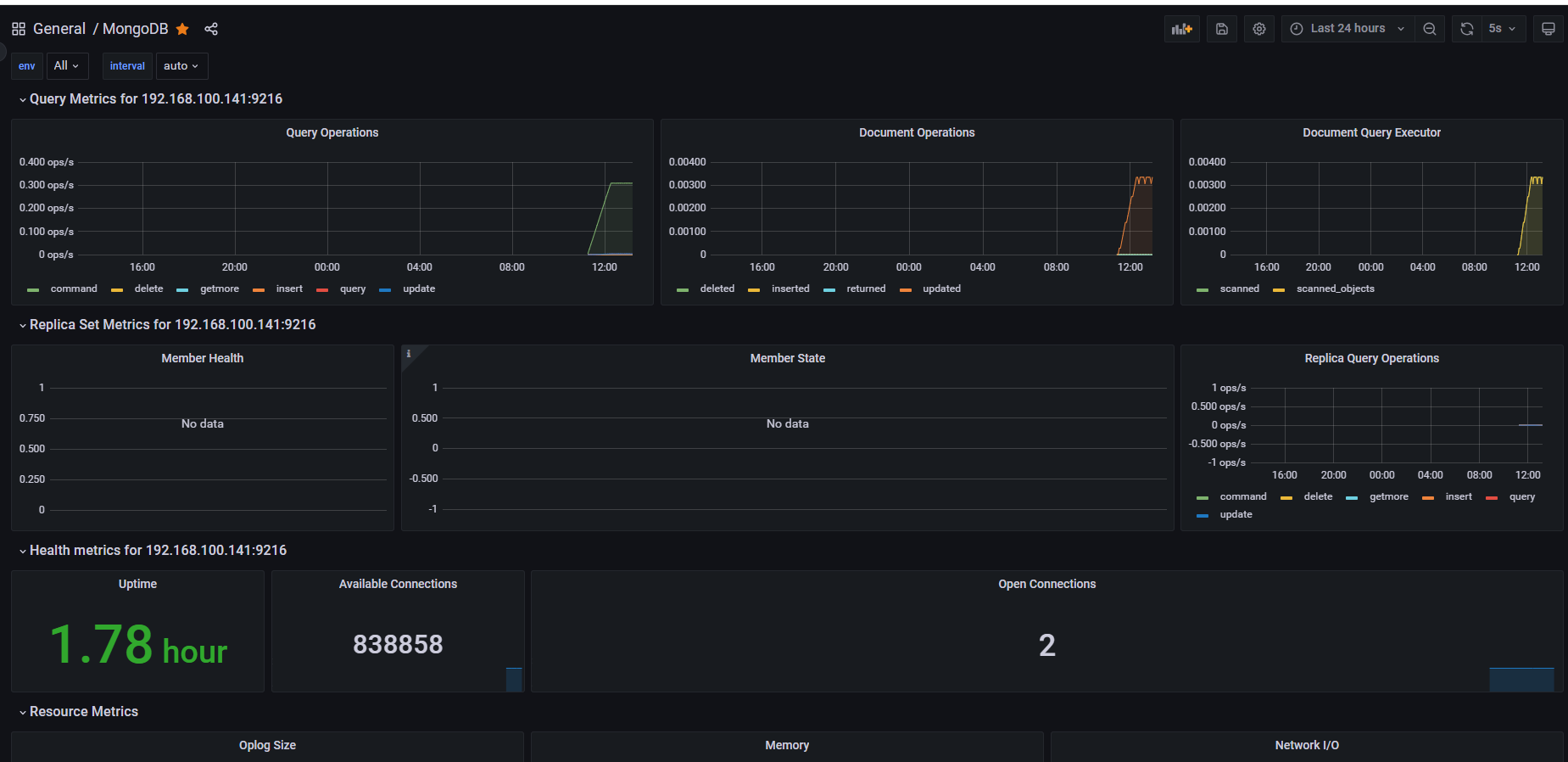
Task: Toggle delete series in Replica Query legend
Action: point(1318,496)
